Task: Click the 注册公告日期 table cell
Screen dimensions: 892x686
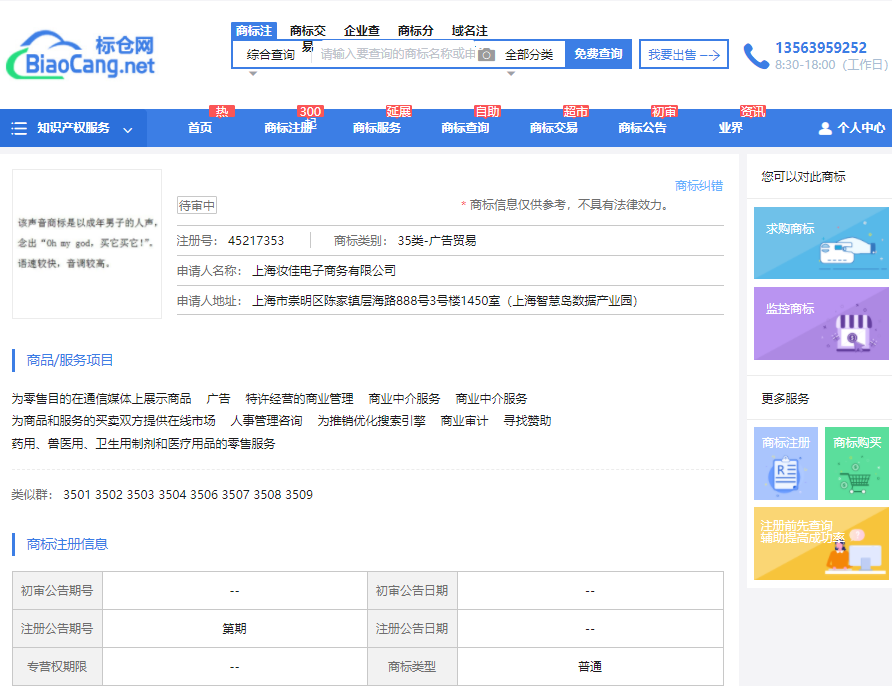Action: [412, 629]
